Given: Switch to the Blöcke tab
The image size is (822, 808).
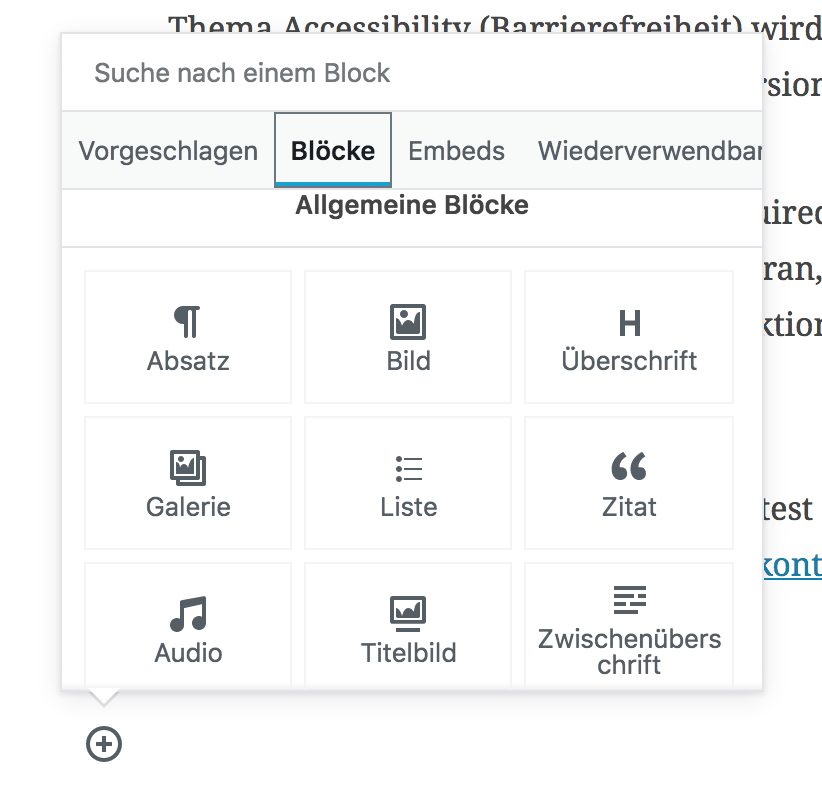Looking at the screenshot, I should pyautogui.click(x=333, y=150).
